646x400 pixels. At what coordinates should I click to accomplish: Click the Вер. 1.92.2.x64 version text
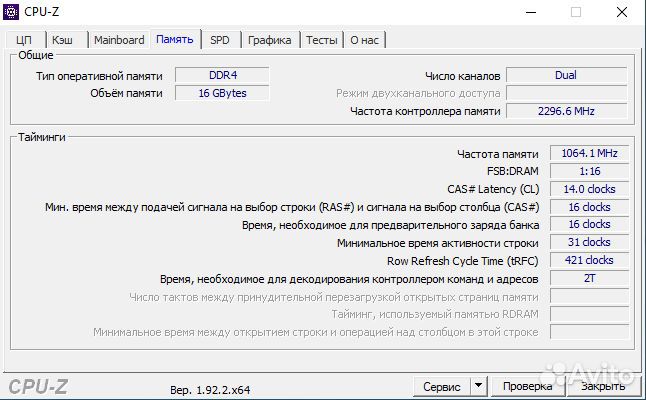click(x=210, y=390)
